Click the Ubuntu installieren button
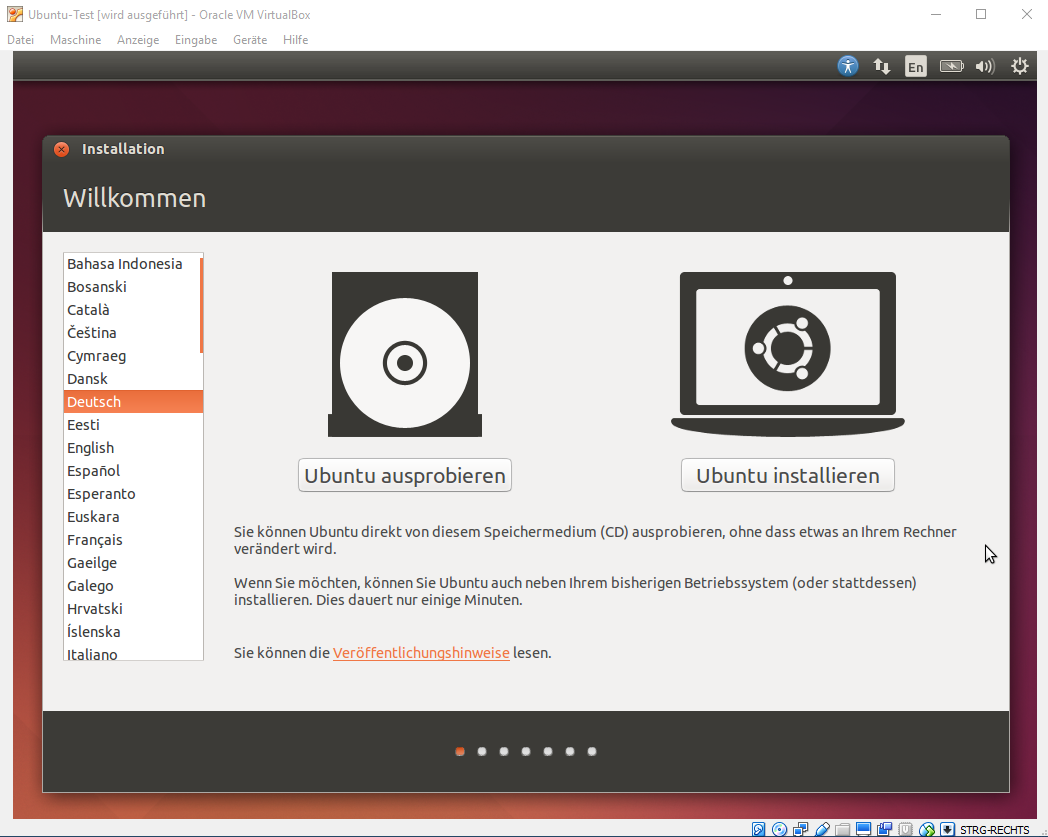This screenshot has width=1048, height=837. (788, 475)
